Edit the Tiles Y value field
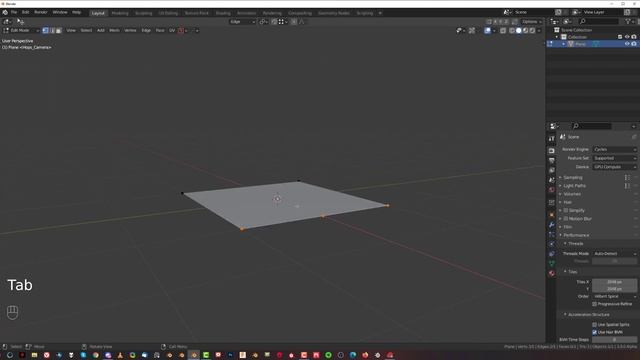This screenshot has height=360, width=640. point(614,289)
